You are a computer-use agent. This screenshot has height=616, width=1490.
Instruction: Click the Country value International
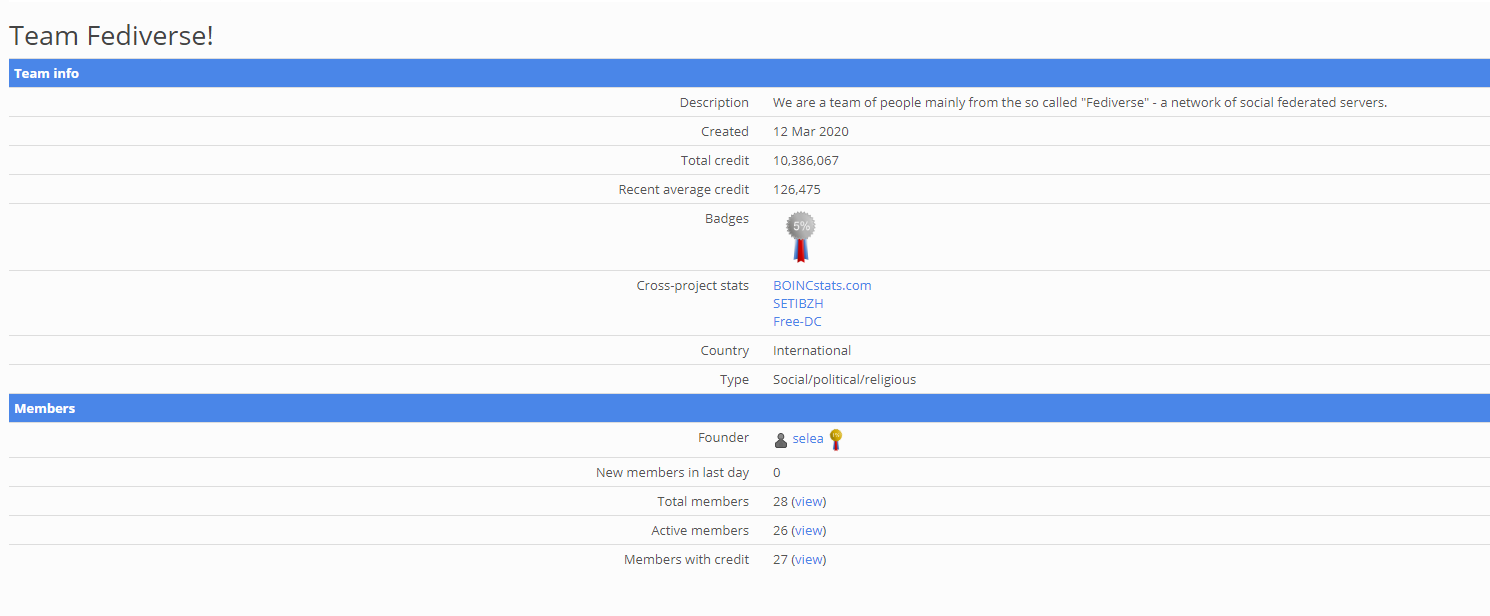coord(812,350)
